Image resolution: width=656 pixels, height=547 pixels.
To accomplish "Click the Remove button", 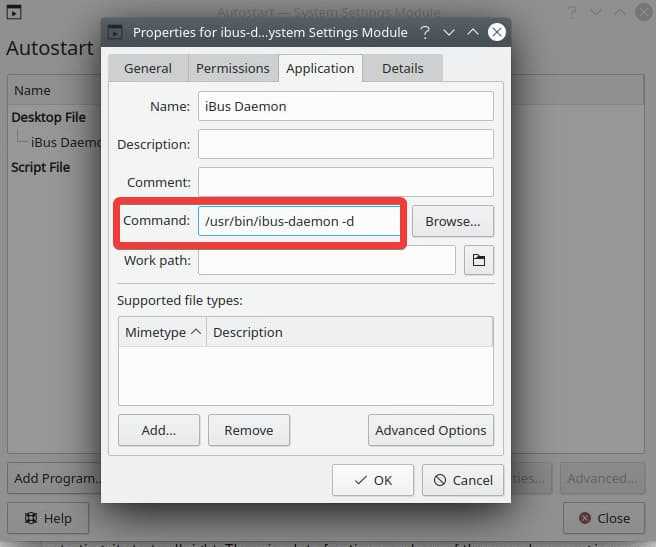I will pos(248,430).
